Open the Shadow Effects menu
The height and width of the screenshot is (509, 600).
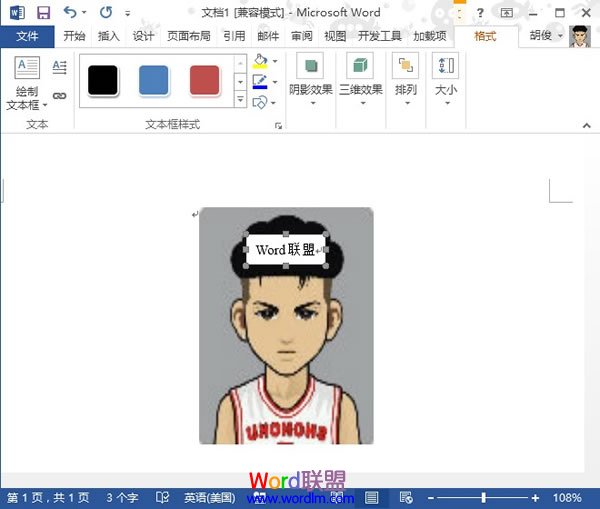click(x=310, y=81)
